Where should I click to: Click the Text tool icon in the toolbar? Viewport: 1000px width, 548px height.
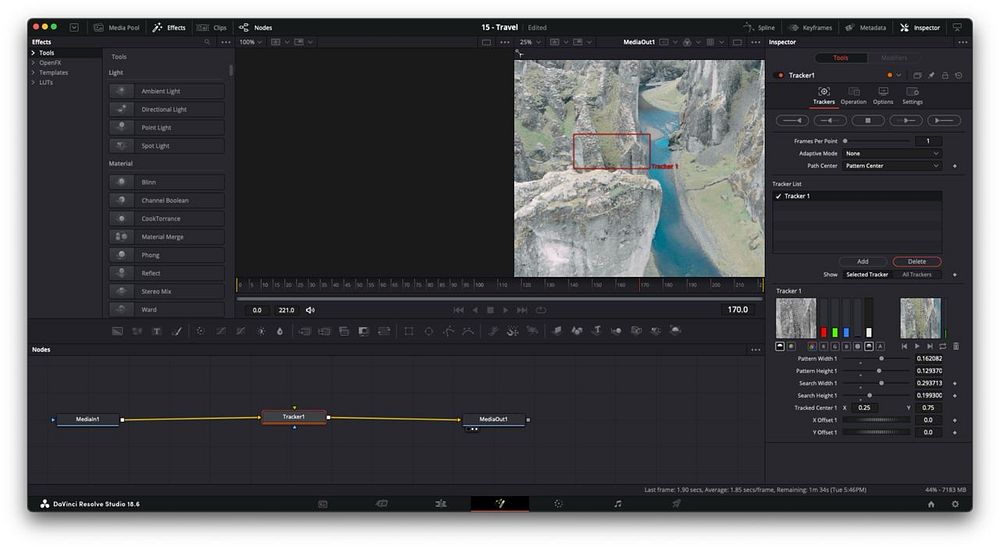click(156, 331)
